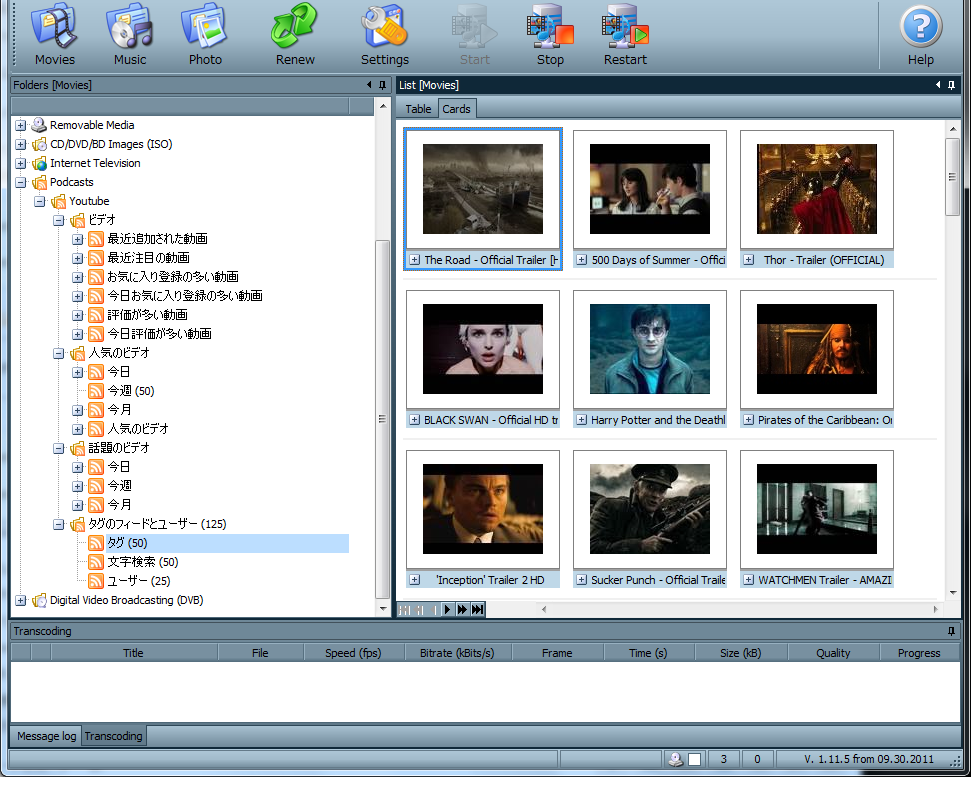Open Help from the toolbar
Viewport: 971px width, 810px height.
pyautogui.click(x=921, y=34)
